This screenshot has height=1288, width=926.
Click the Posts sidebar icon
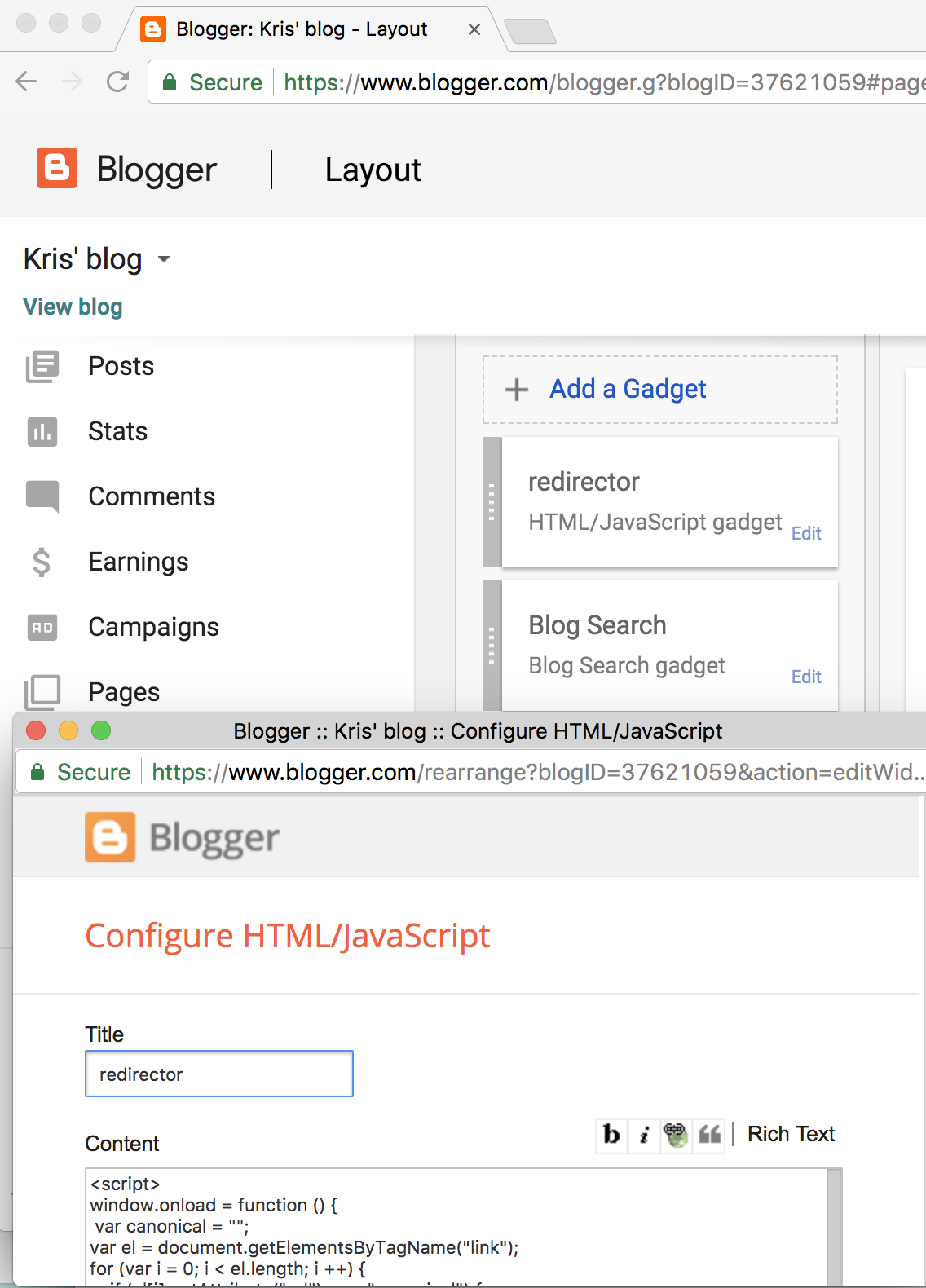42,367
